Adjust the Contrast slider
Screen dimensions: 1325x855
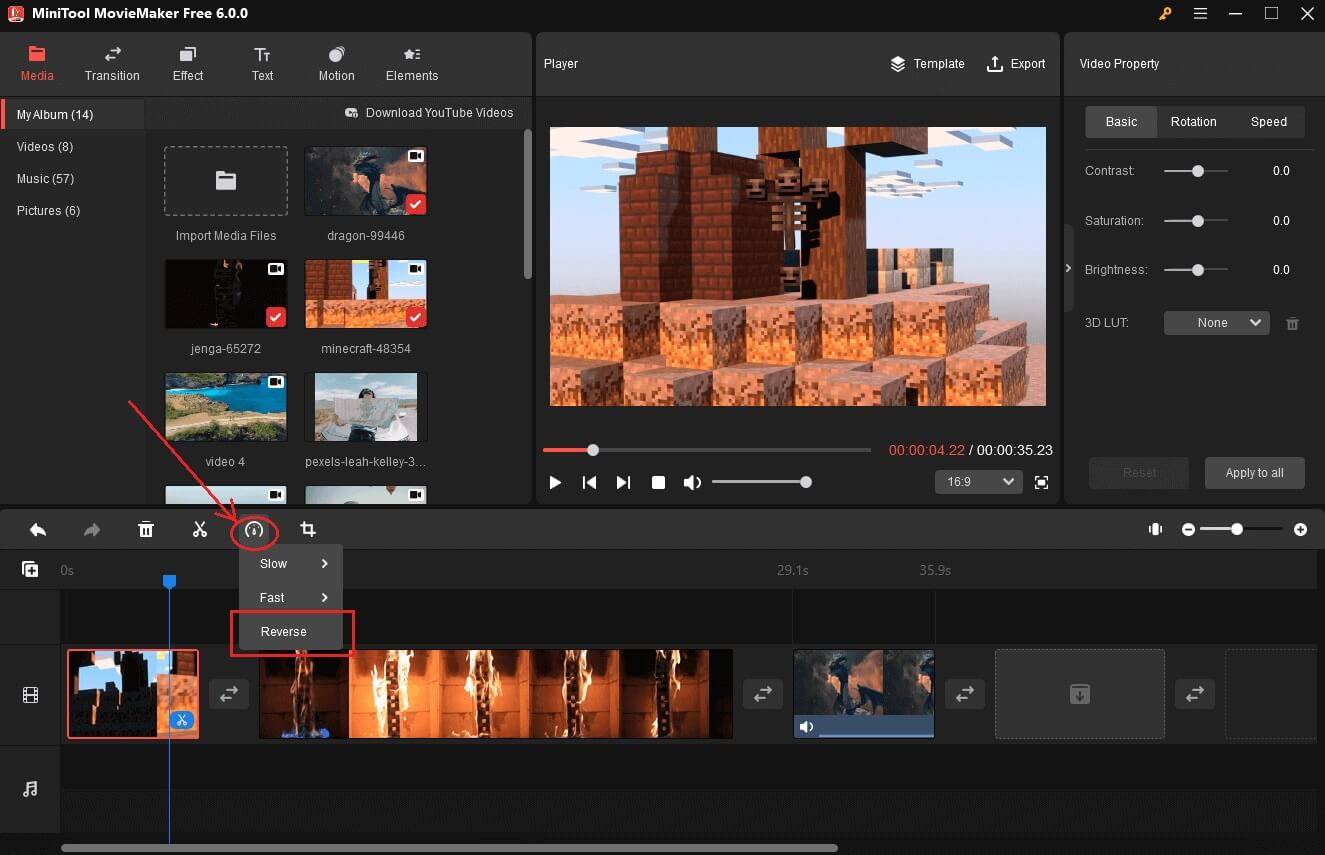point(1196,171)
